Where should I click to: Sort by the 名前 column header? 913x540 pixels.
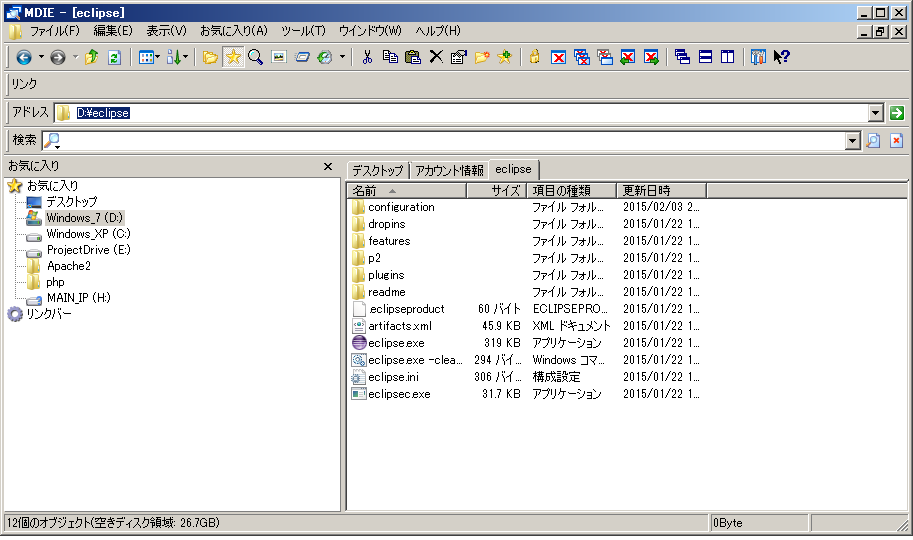tap(407, 190)
